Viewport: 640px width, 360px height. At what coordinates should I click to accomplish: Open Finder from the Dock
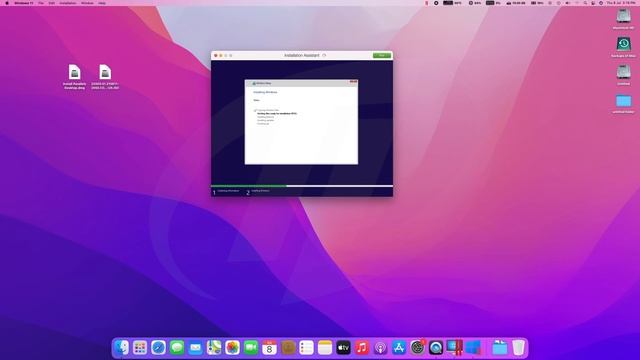tap(122, 348)
